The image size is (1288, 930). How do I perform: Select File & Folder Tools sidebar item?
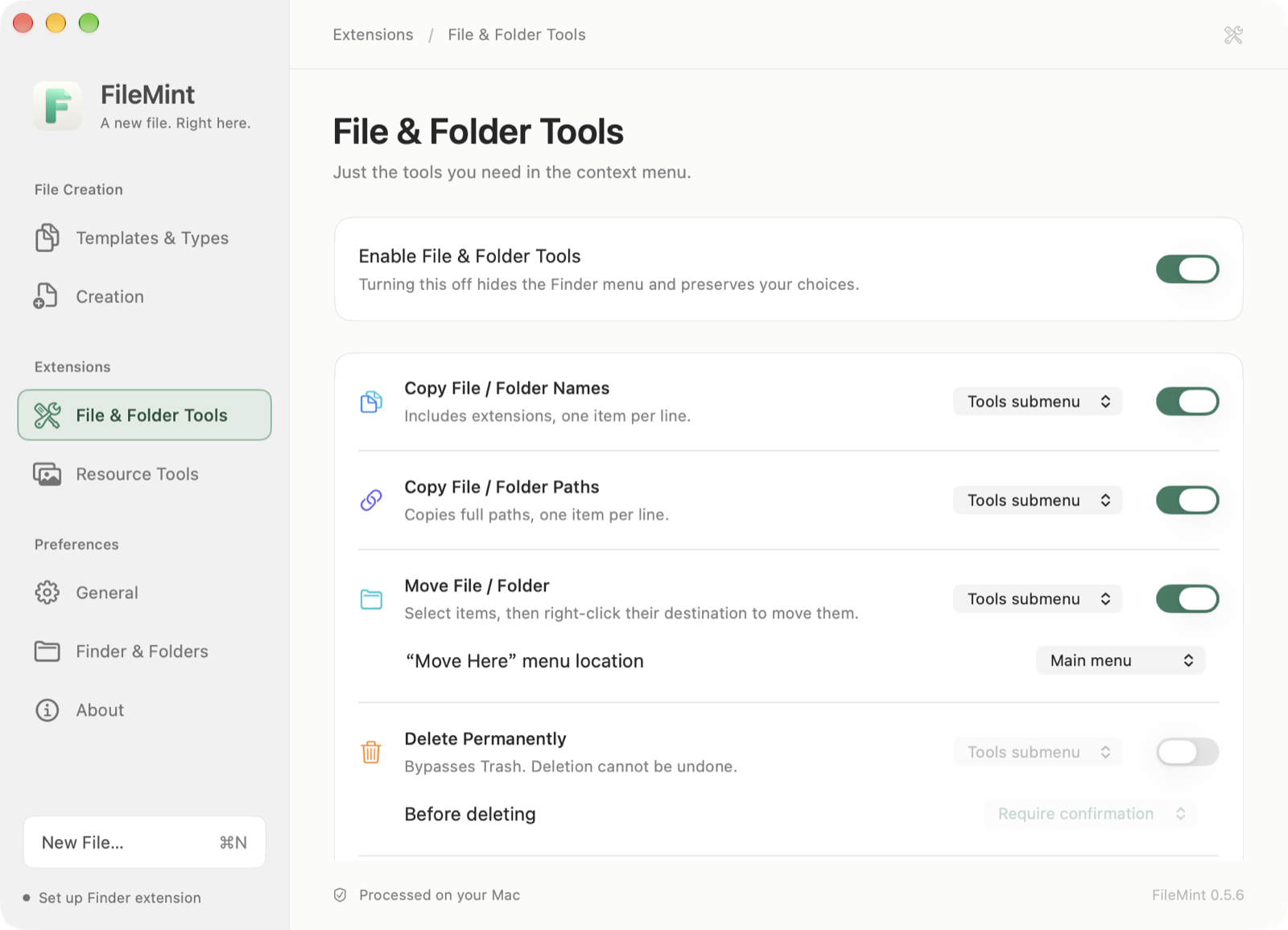144,415
